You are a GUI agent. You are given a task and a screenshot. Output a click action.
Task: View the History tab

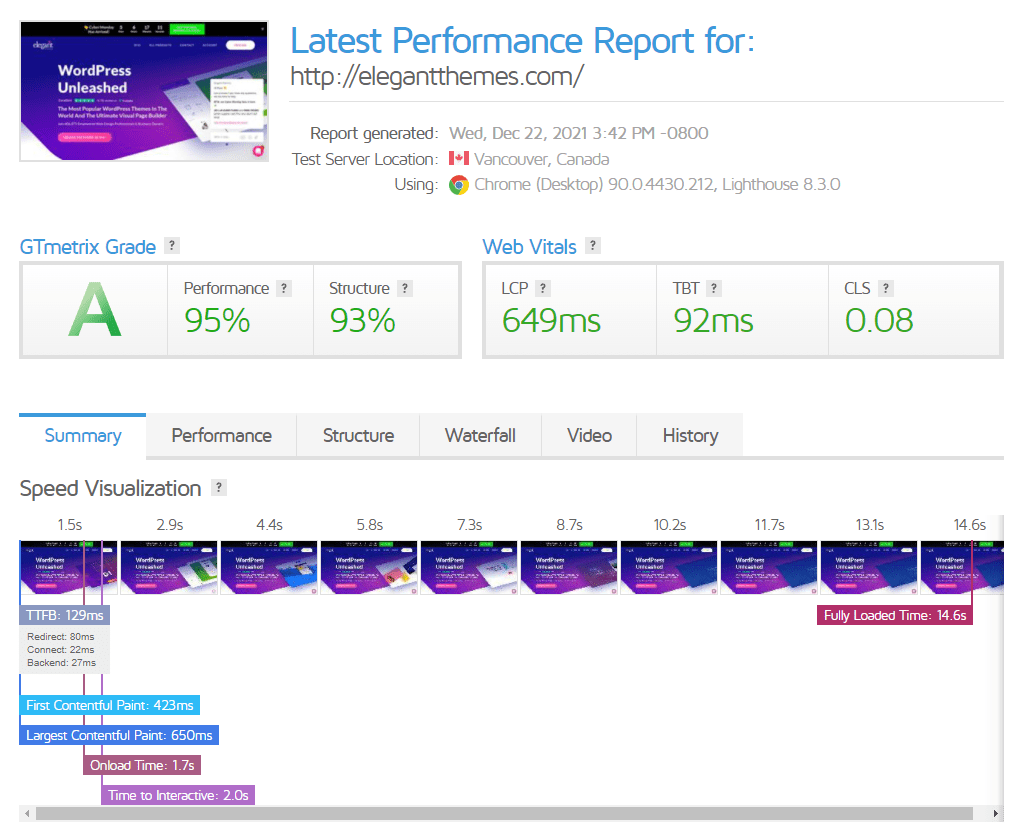coord(689,435)
